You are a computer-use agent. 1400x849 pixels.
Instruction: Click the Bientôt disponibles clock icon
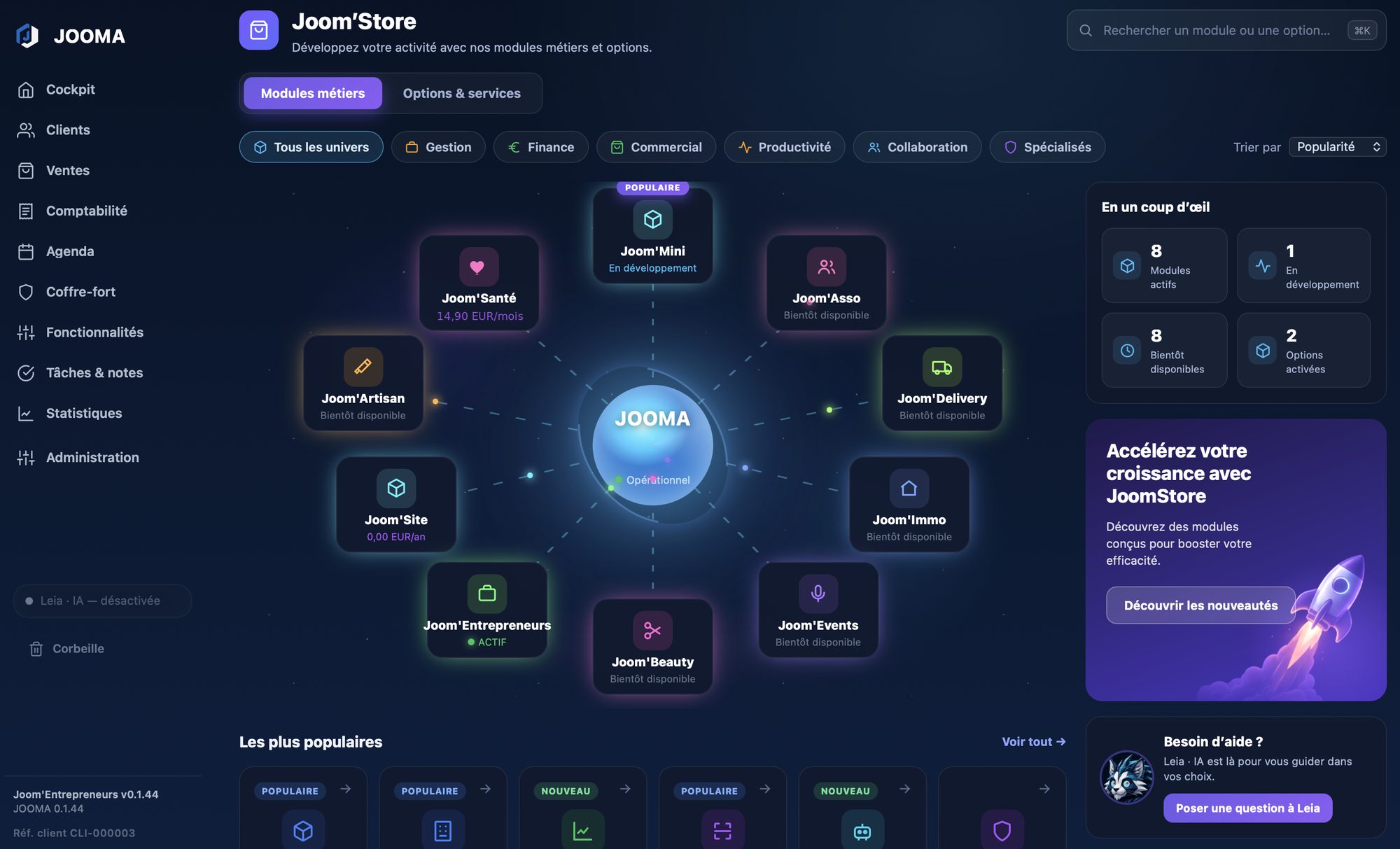pyautogui.click(x=1127, y=351)
